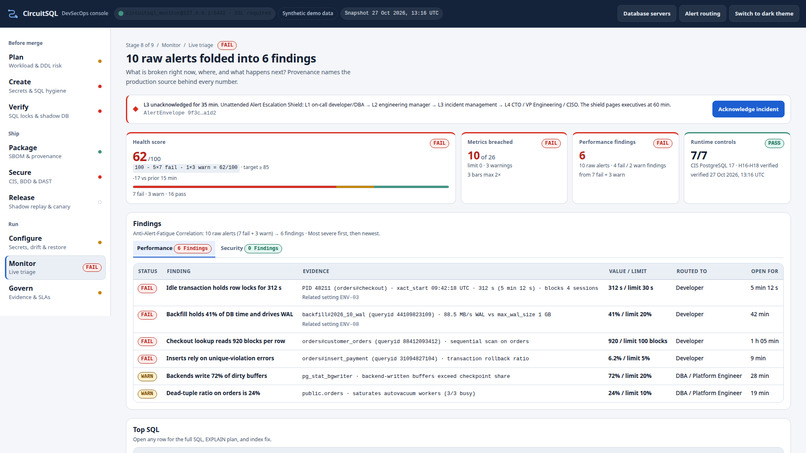Click WARN badge of Backends write 72% row
806x453 pixels.
coord(147,376)
